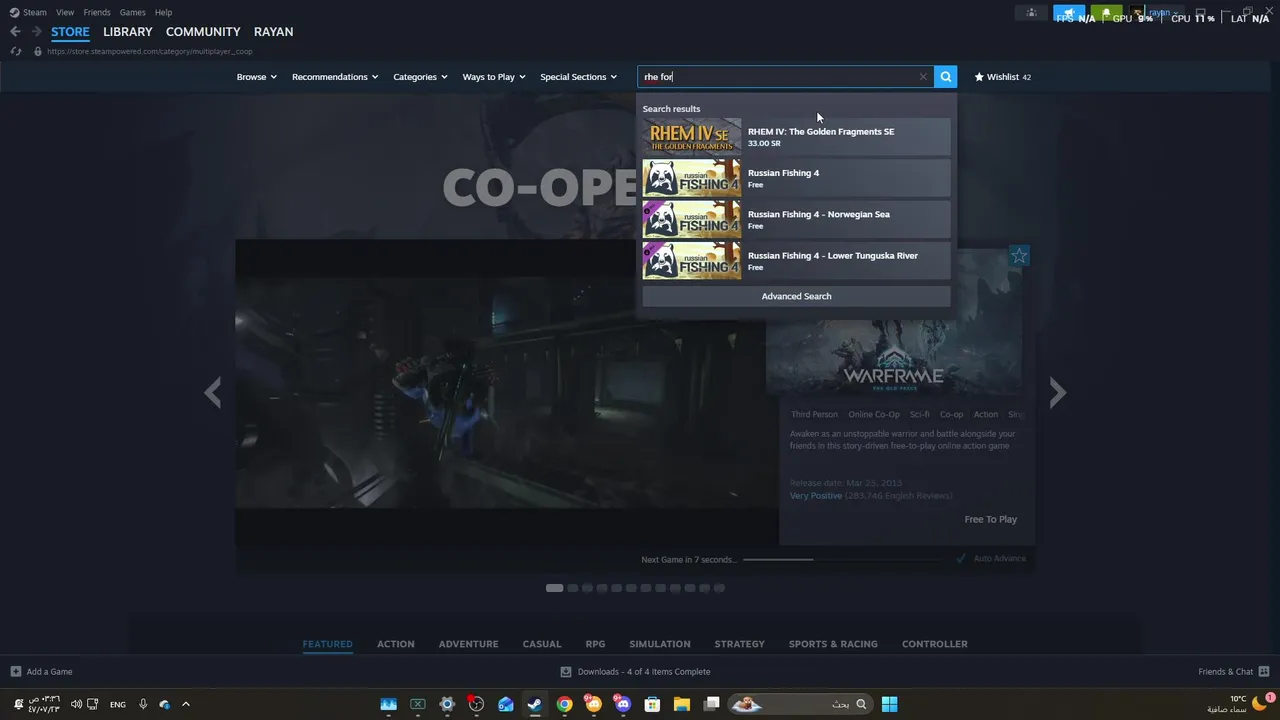Open Russian Fishing 4 base game result
Viewport: 1280px width, 720px height.
(x=796, y=178)
